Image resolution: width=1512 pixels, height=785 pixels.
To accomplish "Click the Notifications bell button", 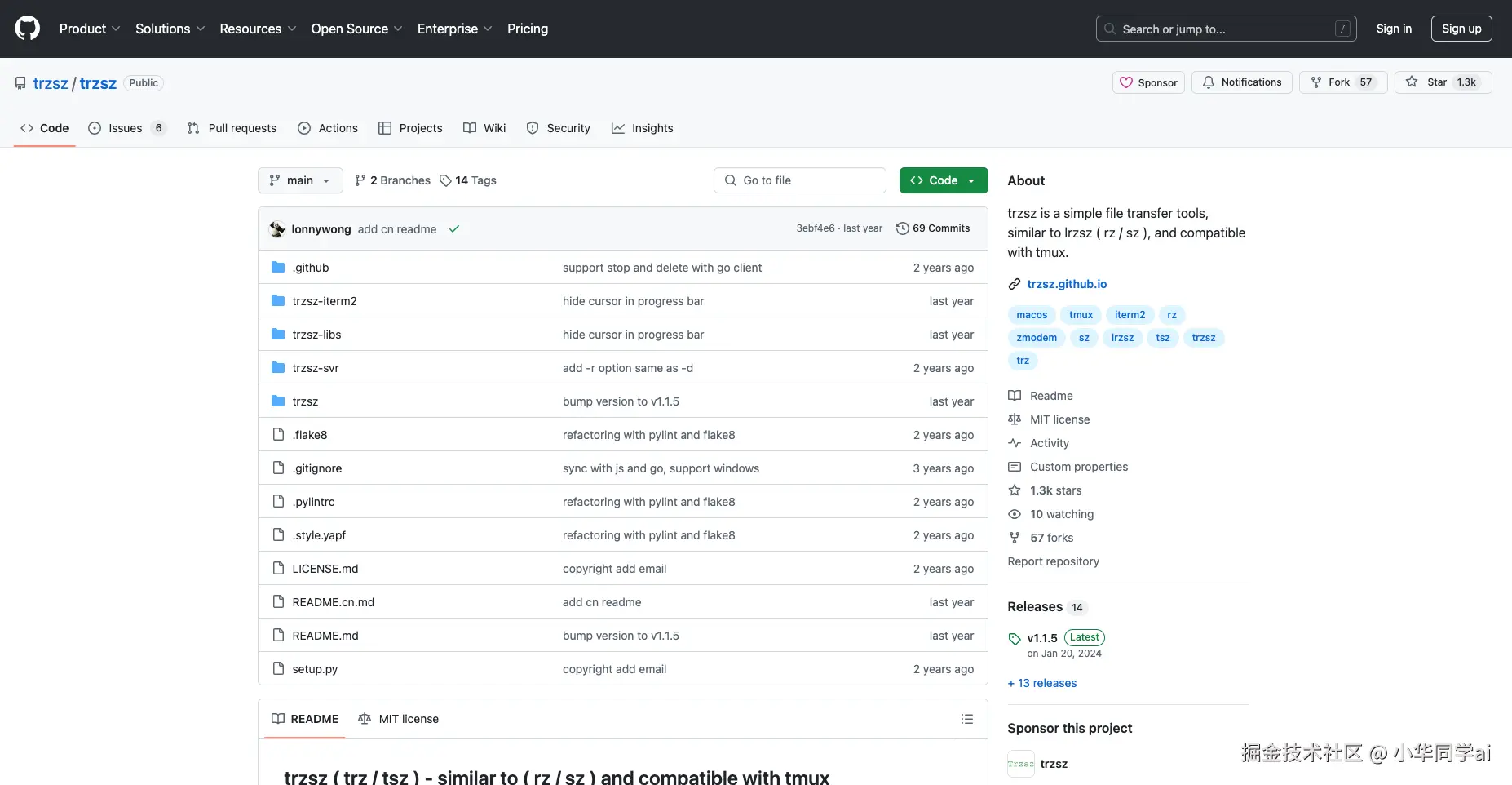I will (x=1241, y=82).
